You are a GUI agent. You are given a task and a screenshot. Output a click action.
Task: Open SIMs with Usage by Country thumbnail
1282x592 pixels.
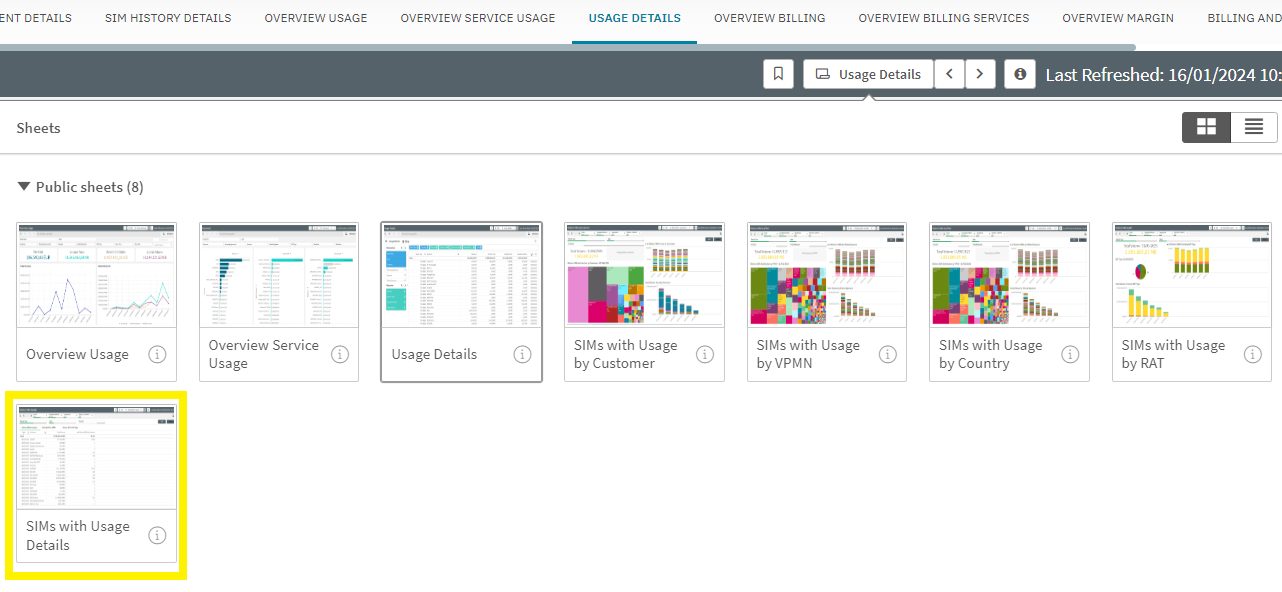click(1009, 275)
